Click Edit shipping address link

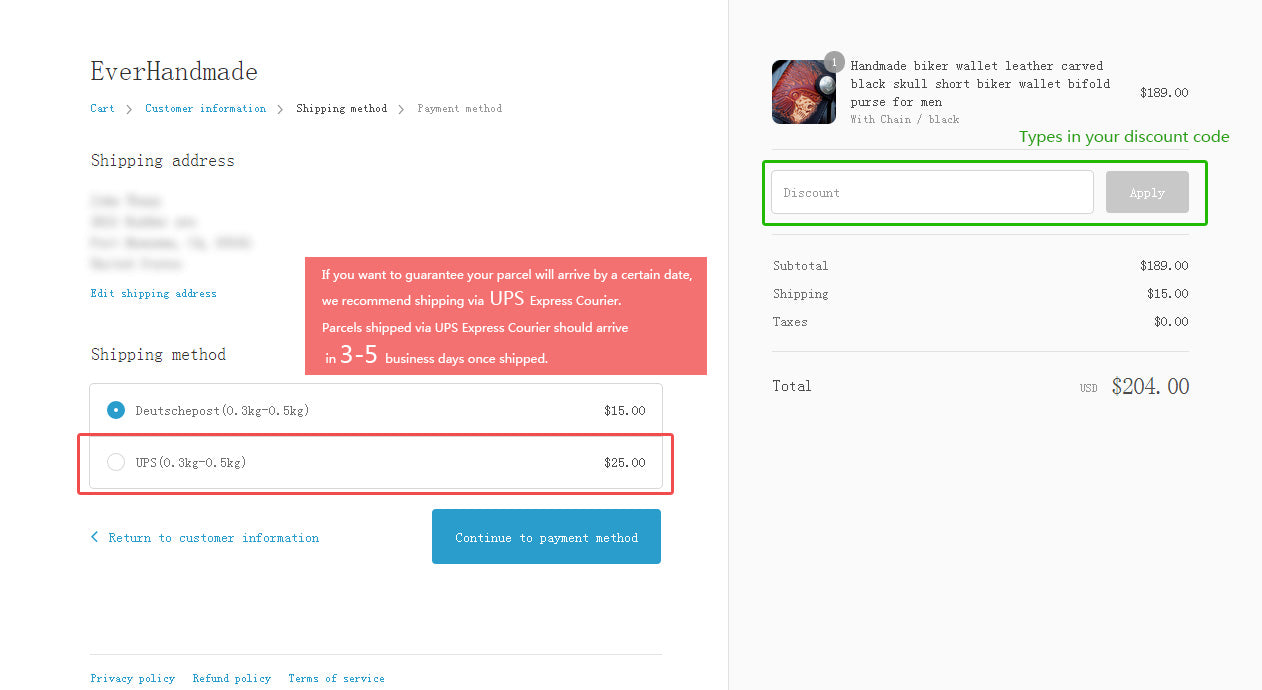[x=153, y=293]
